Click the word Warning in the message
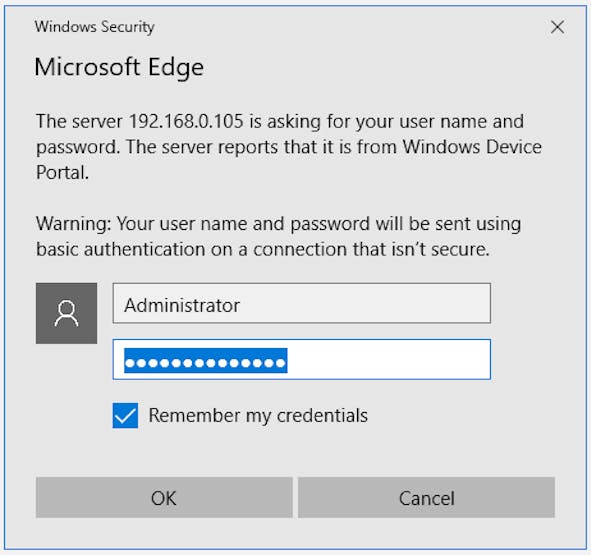 pos(73,224)
